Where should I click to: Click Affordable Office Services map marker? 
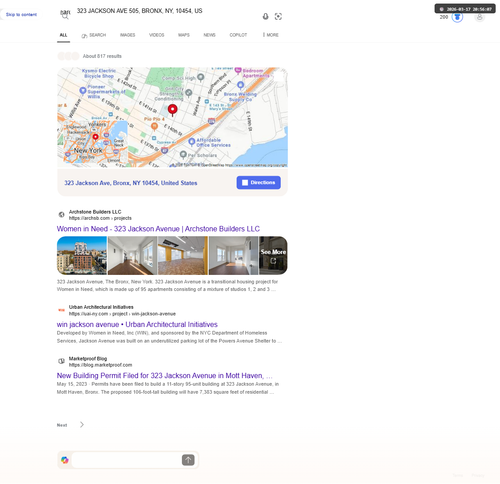coord(192,142)
